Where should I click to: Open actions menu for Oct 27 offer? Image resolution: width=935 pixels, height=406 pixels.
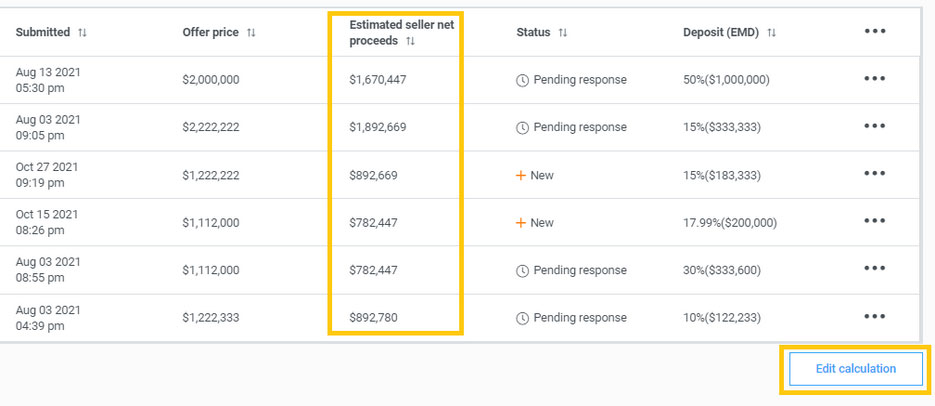pyautogui.click(x=874, y=175)
